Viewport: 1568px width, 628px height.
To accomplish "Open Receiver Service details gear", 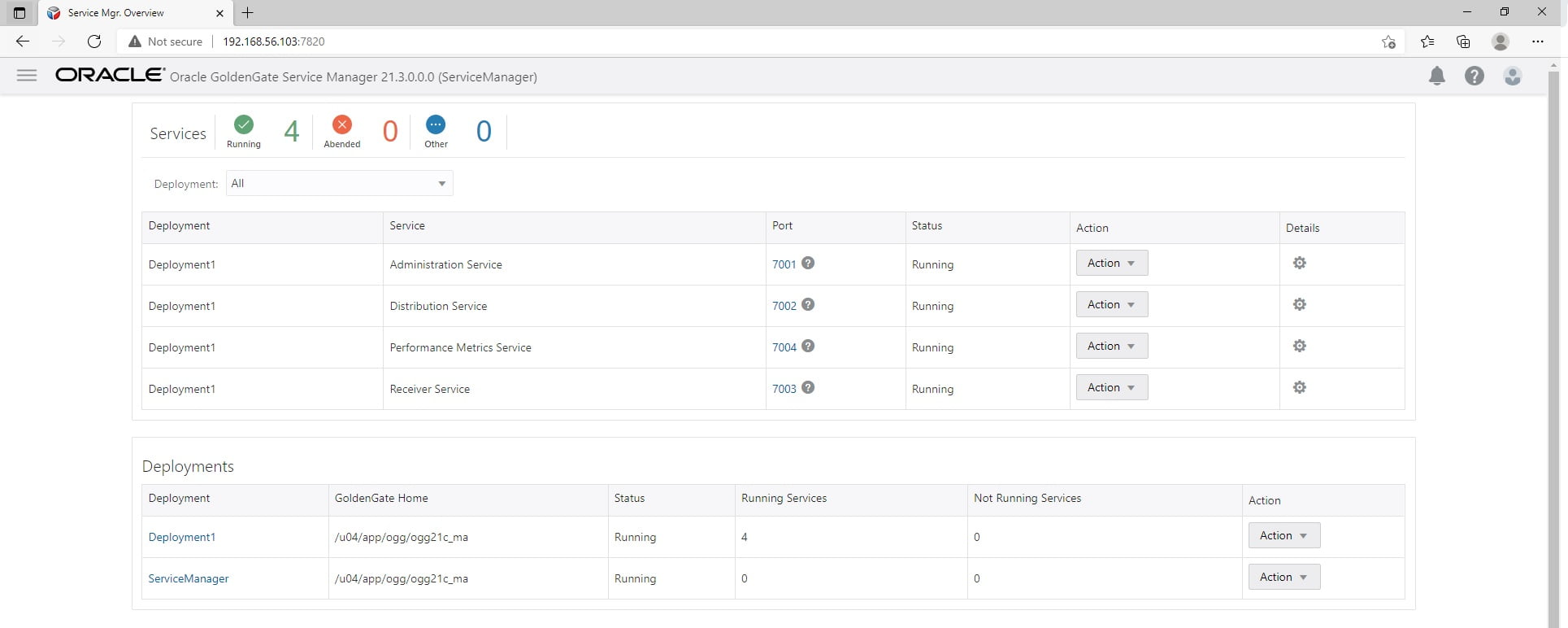I will point(1300,387).
